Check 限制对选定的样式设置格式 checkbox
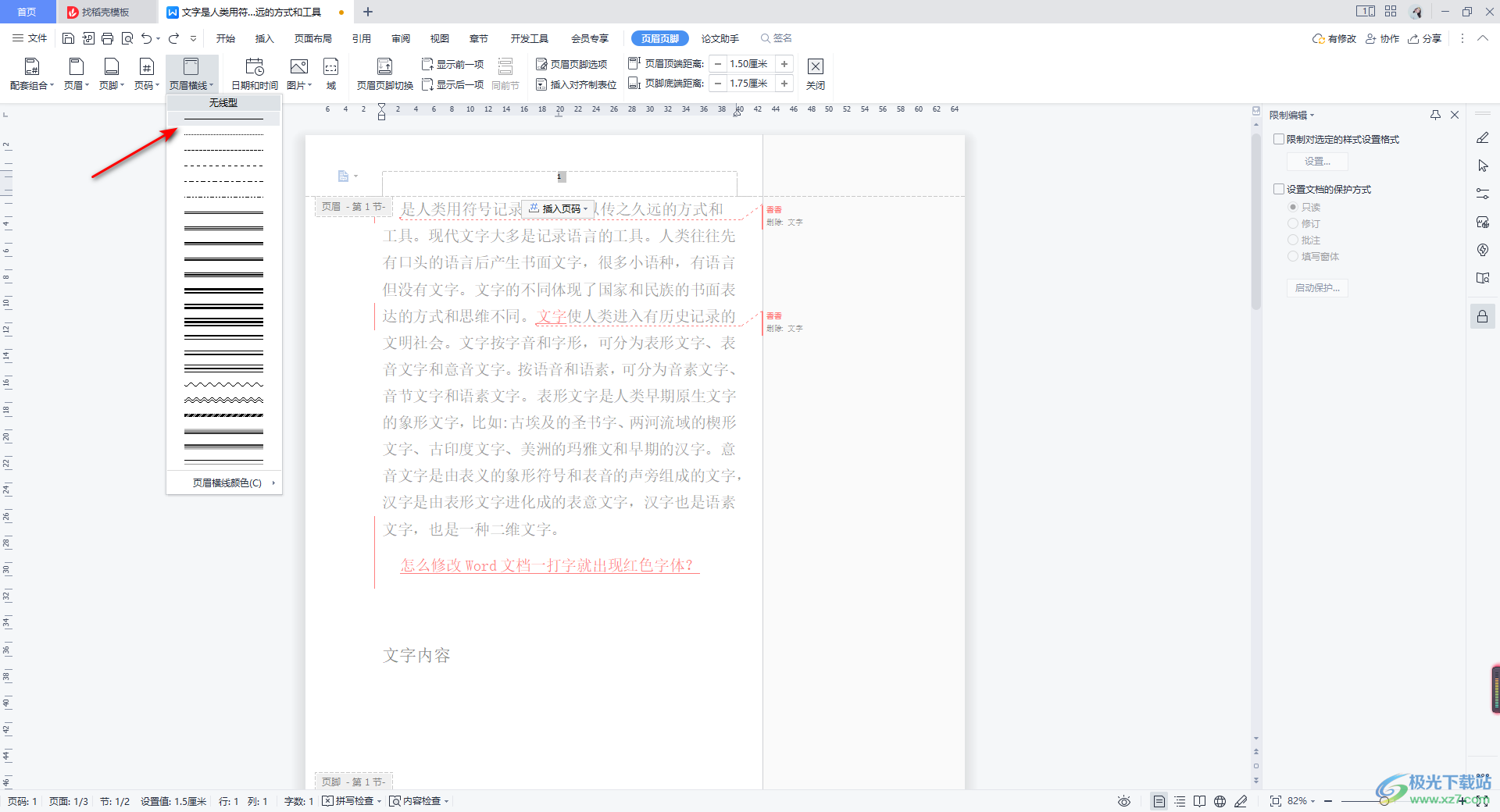Viewport: 1500px width, 812px height. pos(1279,139)
